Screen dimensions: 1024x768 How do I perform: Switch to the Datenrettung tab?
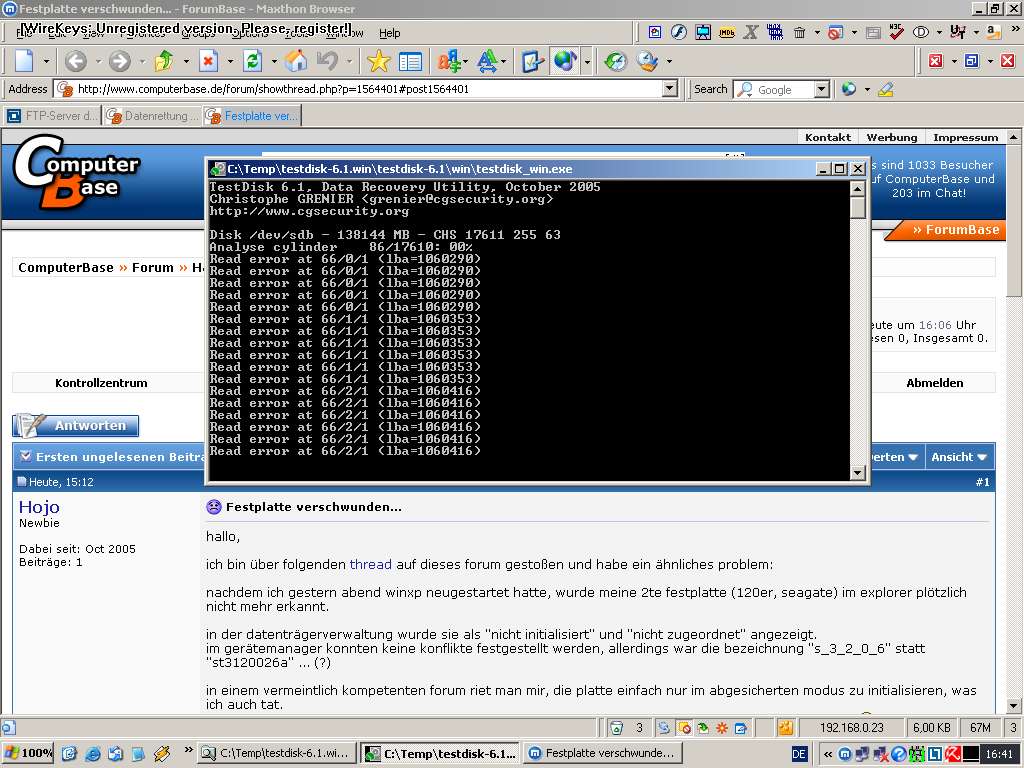tap(152, 116)
